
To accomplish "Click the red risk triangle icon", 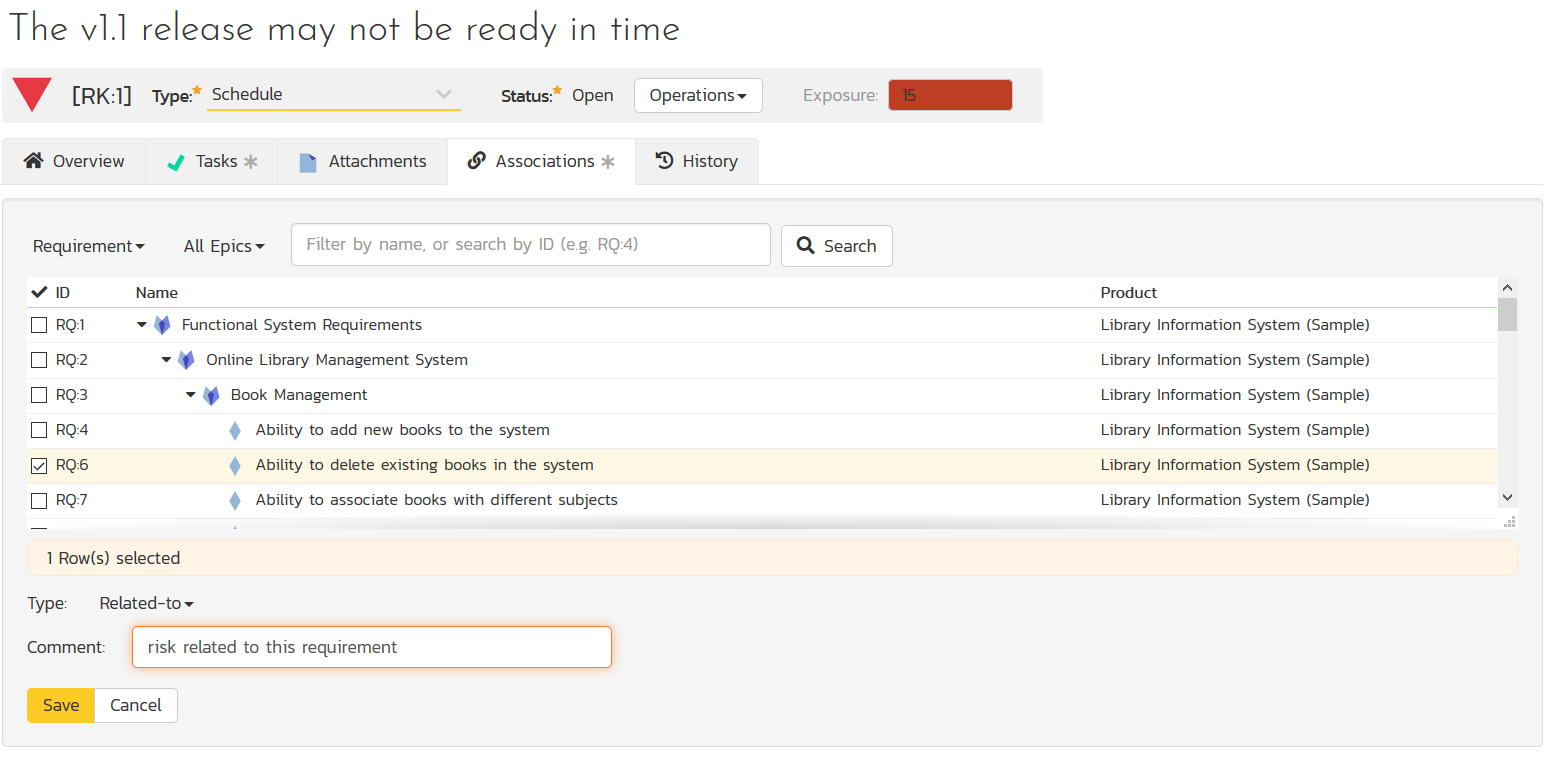I will 32,95.
